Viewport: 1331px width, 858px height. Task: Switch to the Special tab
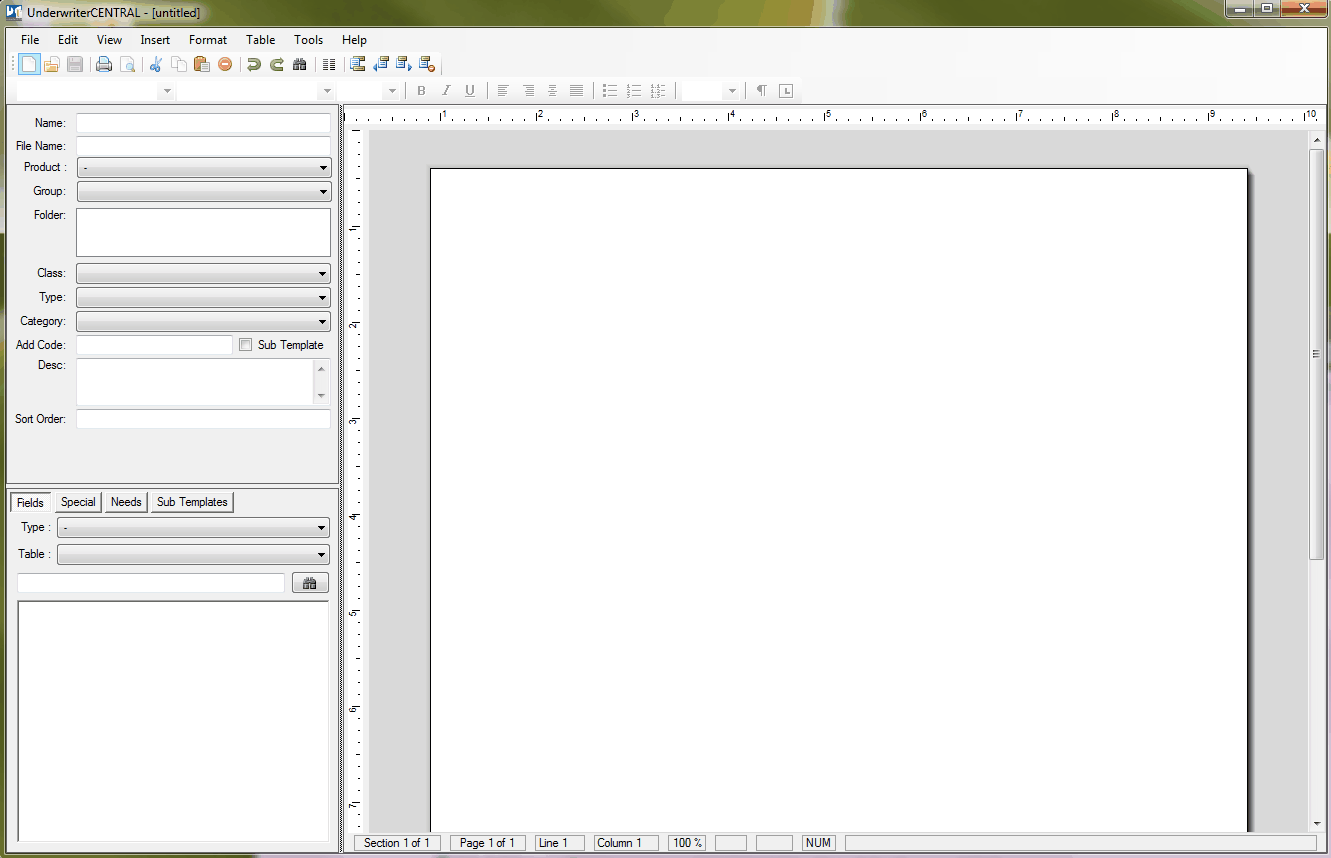[x=78, y=502]
